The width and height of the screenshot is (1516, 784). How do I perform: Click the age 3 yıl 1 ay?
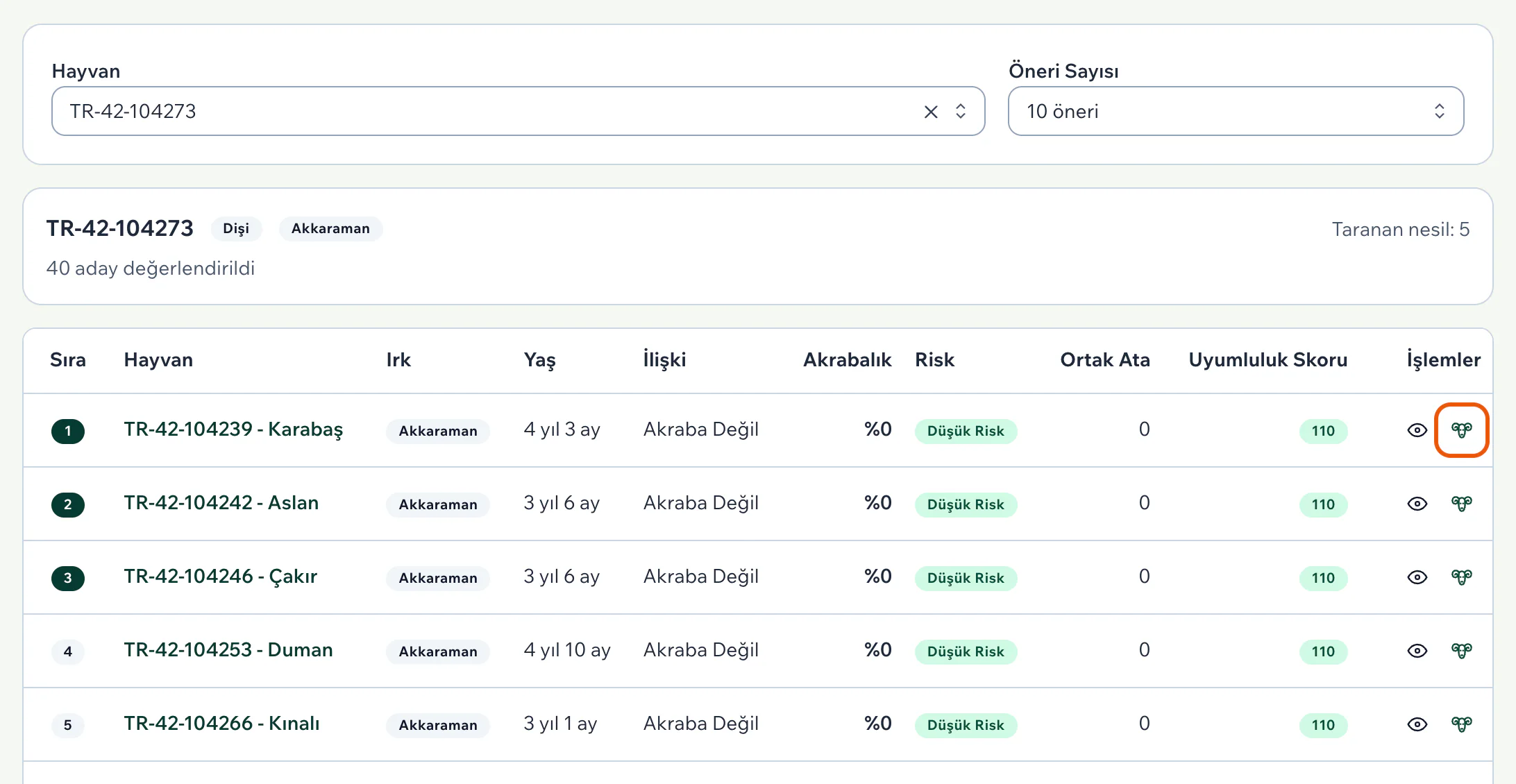tap(560, 724)
